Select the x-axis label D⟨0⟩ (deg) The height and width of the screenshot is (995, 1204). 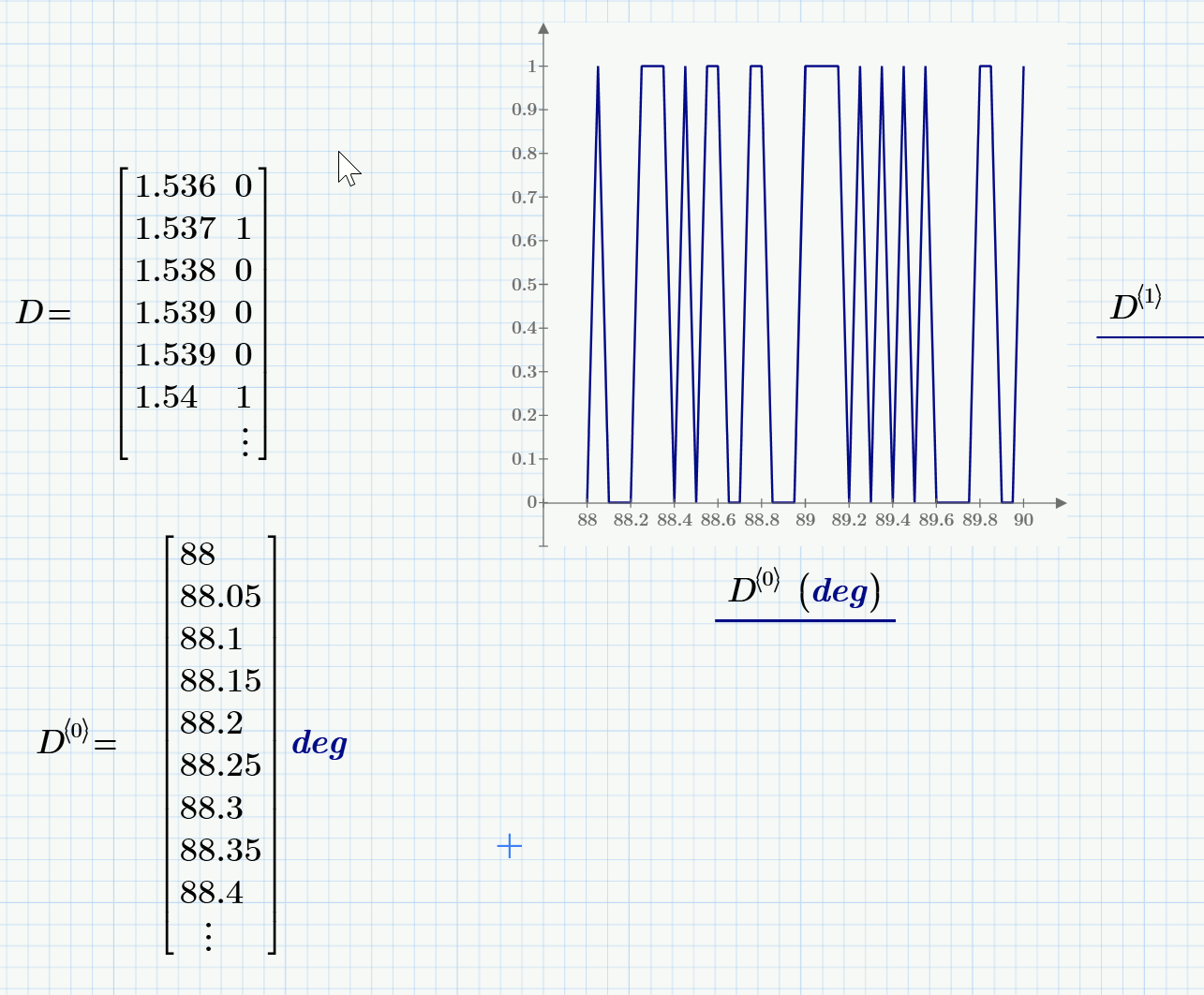click(x=804, y=590)
